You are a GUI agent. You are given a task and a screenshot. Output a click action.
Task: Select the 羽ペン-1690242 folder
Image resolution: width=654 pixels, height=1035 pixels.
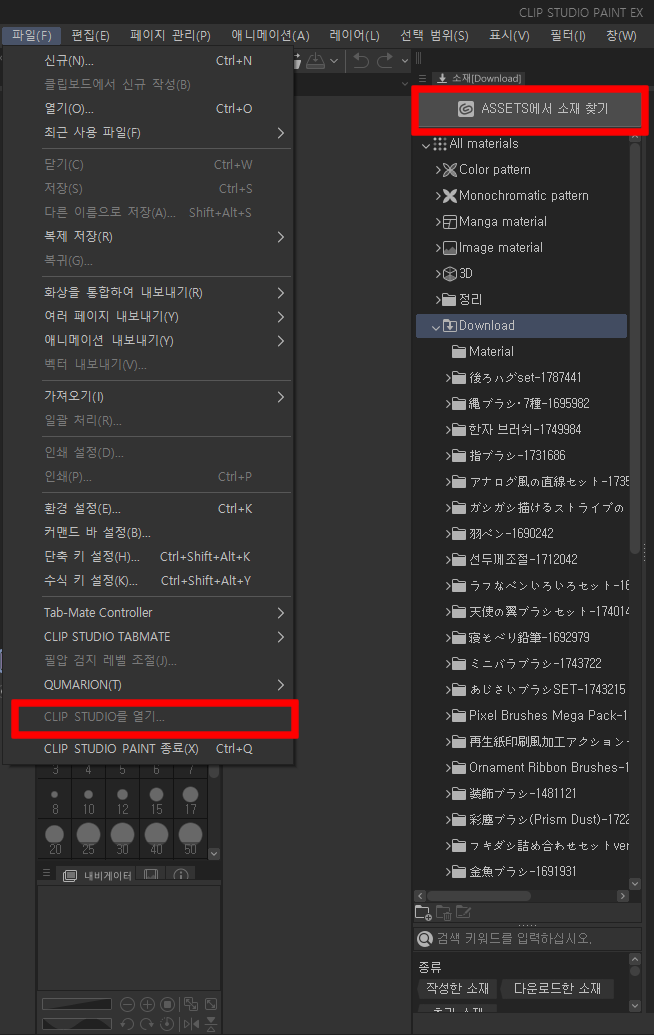511,533
